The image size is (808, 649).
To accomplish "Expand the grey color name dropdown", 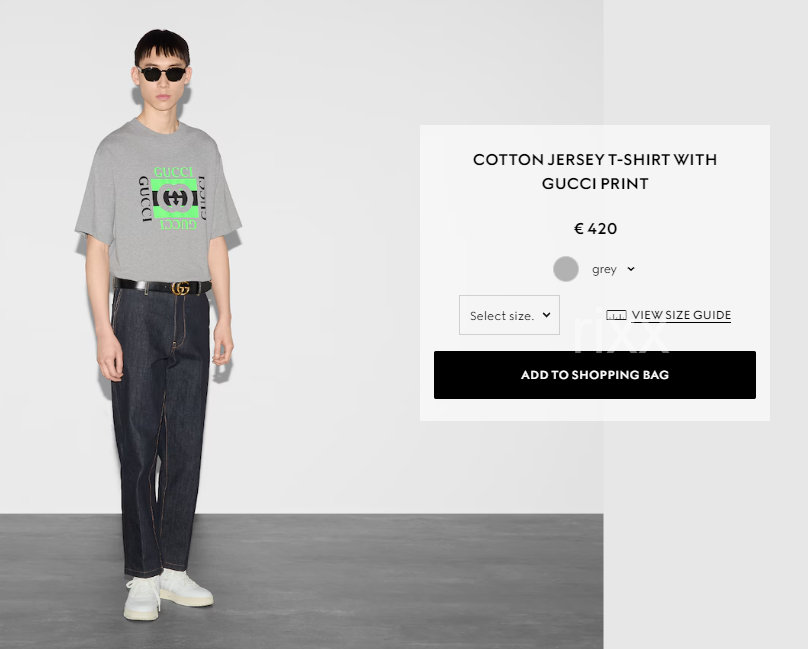I will (x=613, y=269).
